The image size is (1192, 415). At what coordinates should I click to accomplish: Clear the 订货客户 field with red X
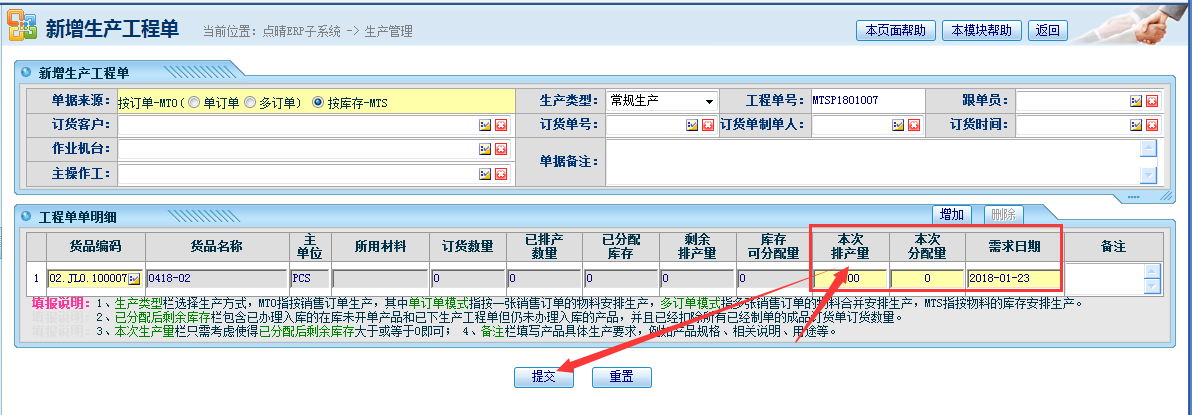501,126
